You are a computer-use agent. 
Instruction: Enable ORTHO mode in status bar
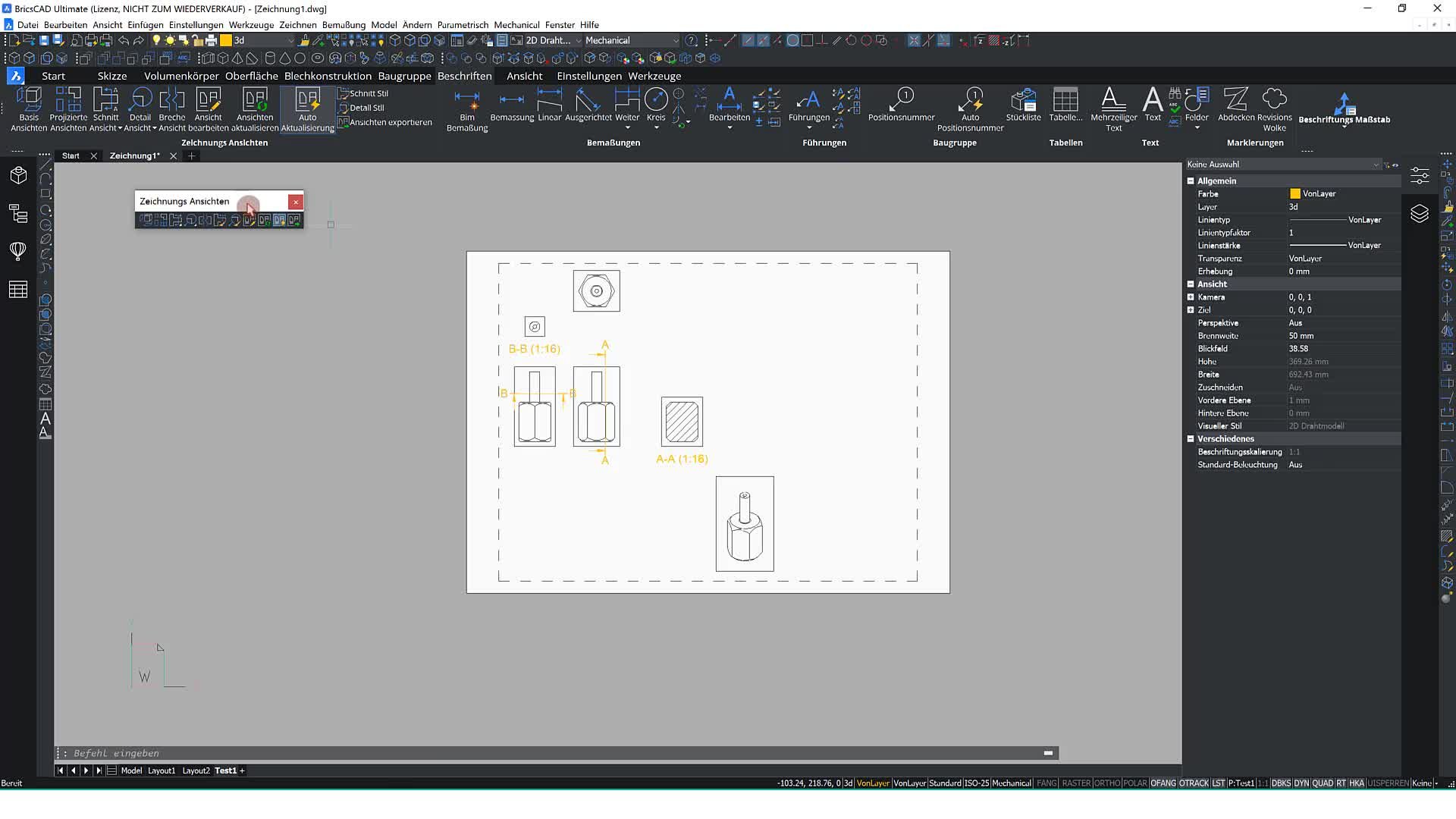pos(1107,783)
